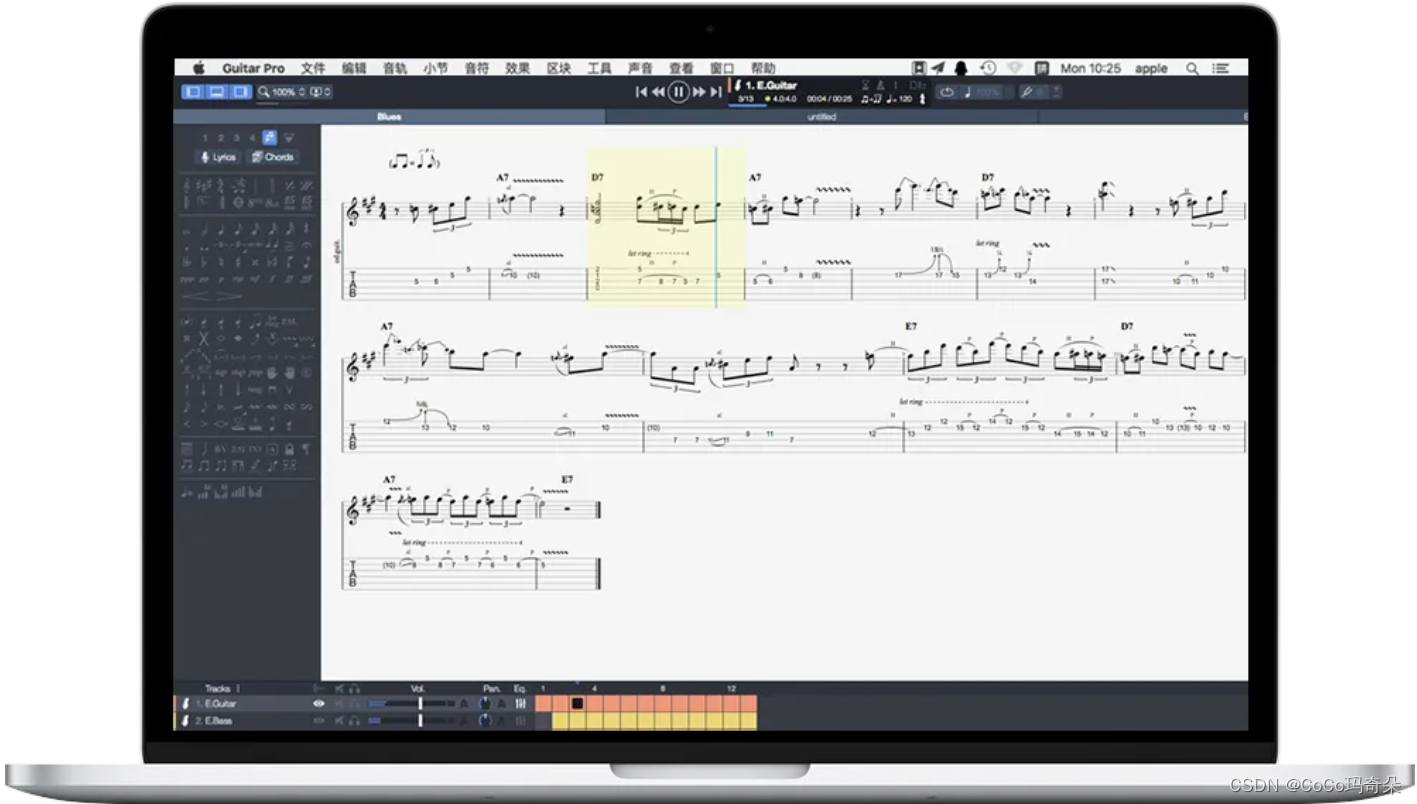Toggle the metronome icon
The height and width of the screenshot is (804, 1417).
click(880, 85)
